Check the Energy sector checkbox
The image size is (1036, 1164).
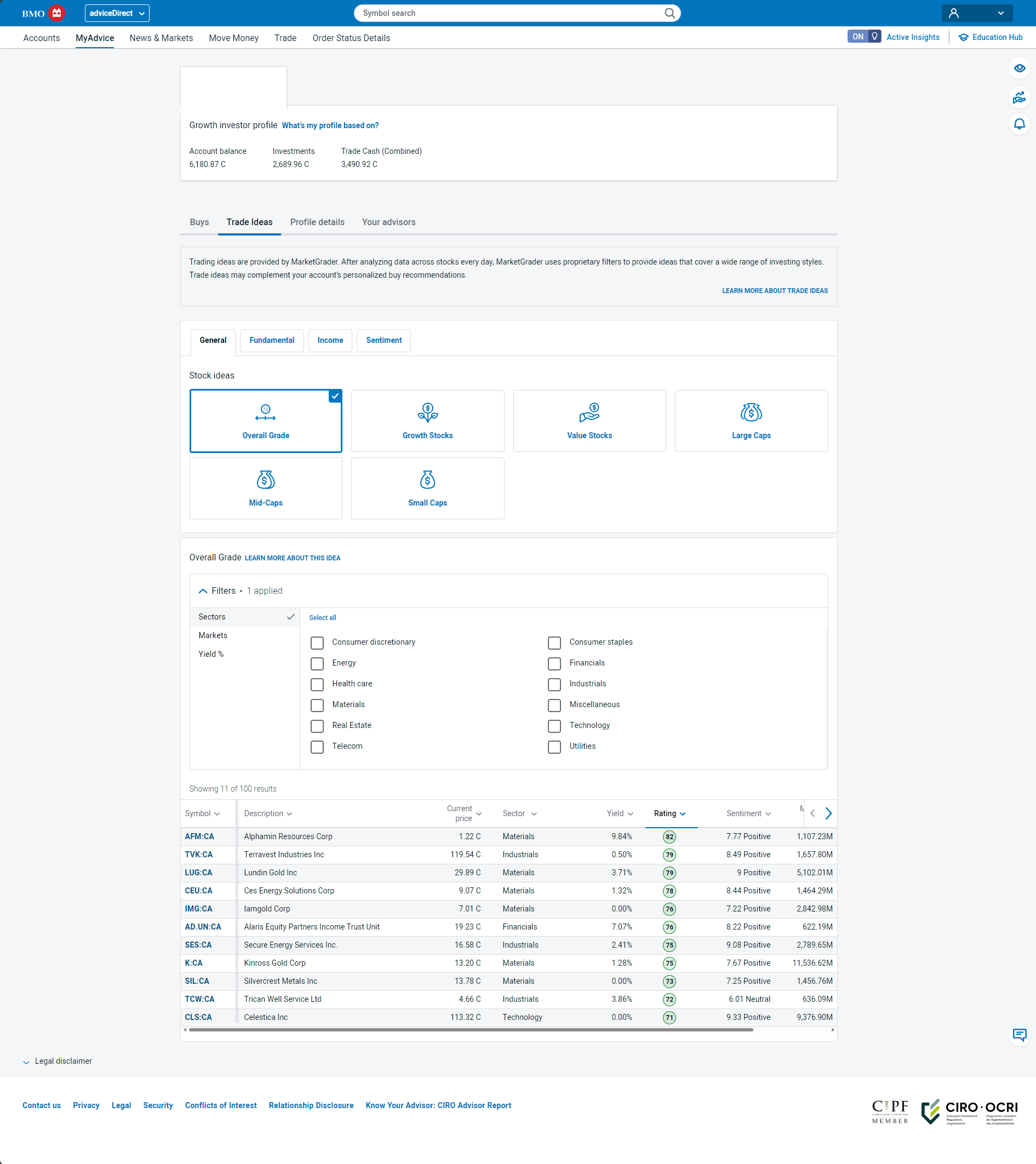tap(317, 663)
